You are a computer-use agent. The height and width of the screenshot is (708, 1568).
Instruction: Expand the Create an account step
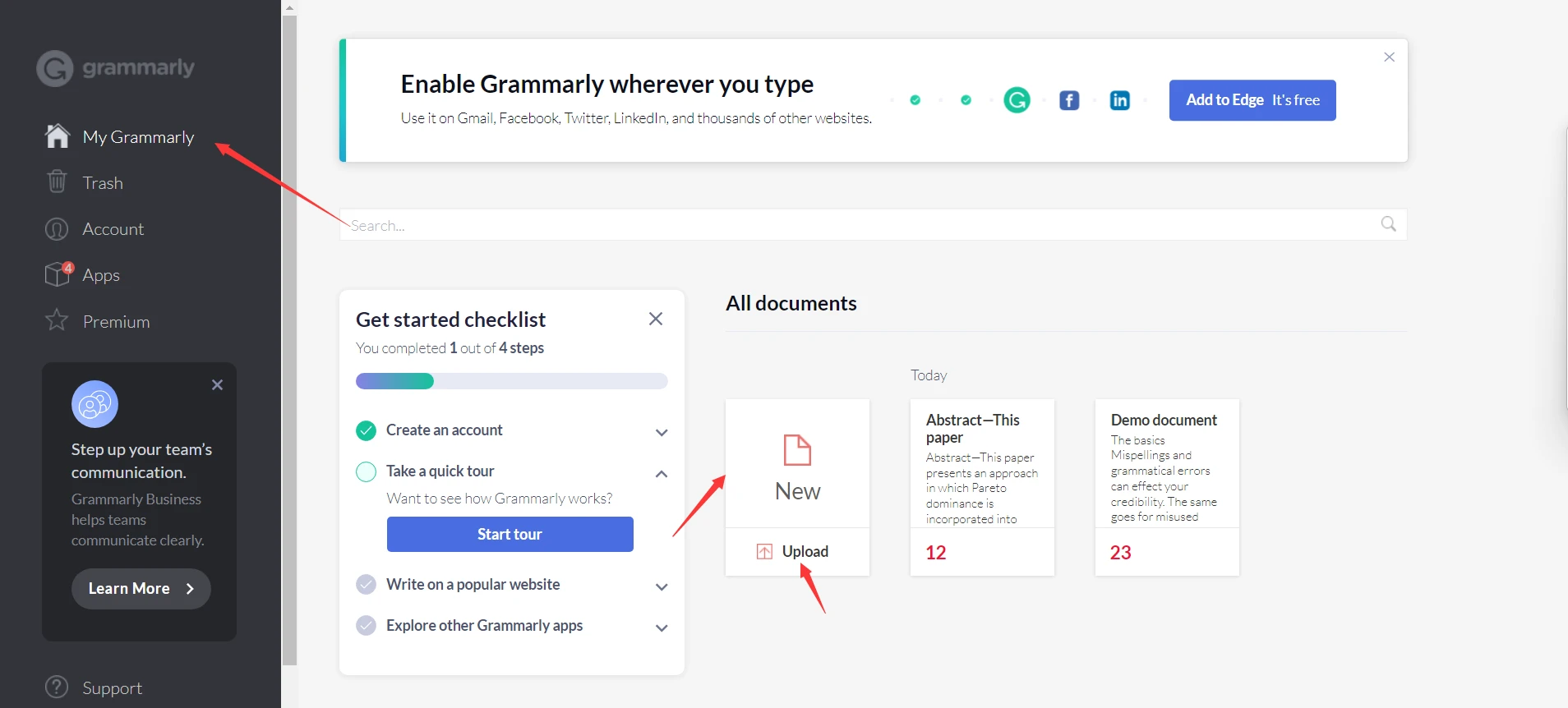click(662, 433)
